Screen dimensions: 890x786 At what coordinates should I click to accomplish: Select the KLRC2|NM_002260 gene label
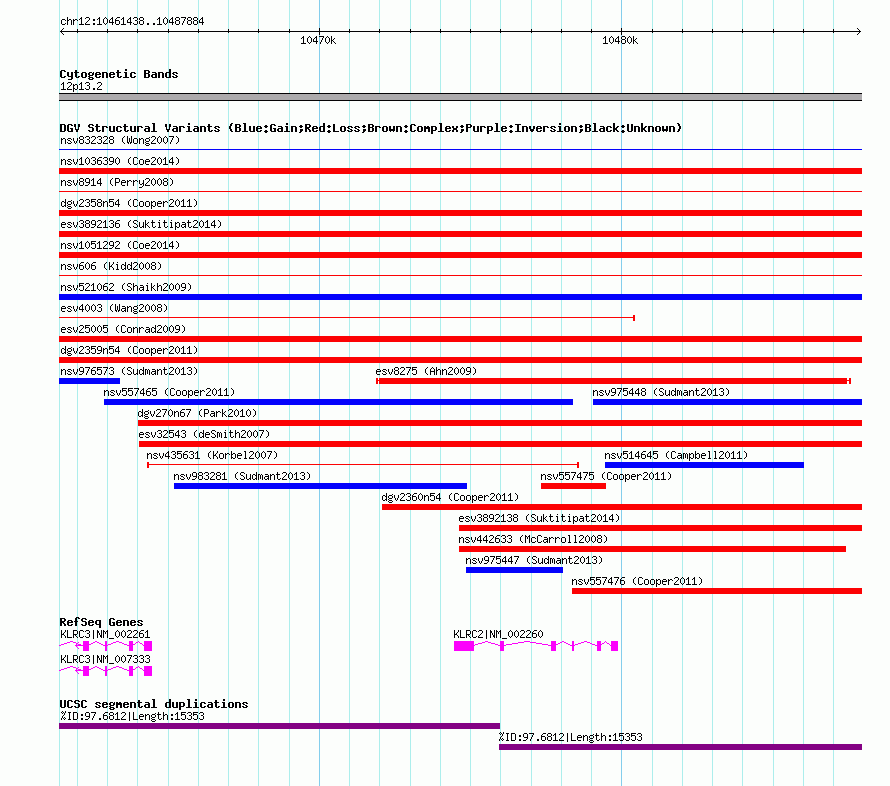point(498,634)
